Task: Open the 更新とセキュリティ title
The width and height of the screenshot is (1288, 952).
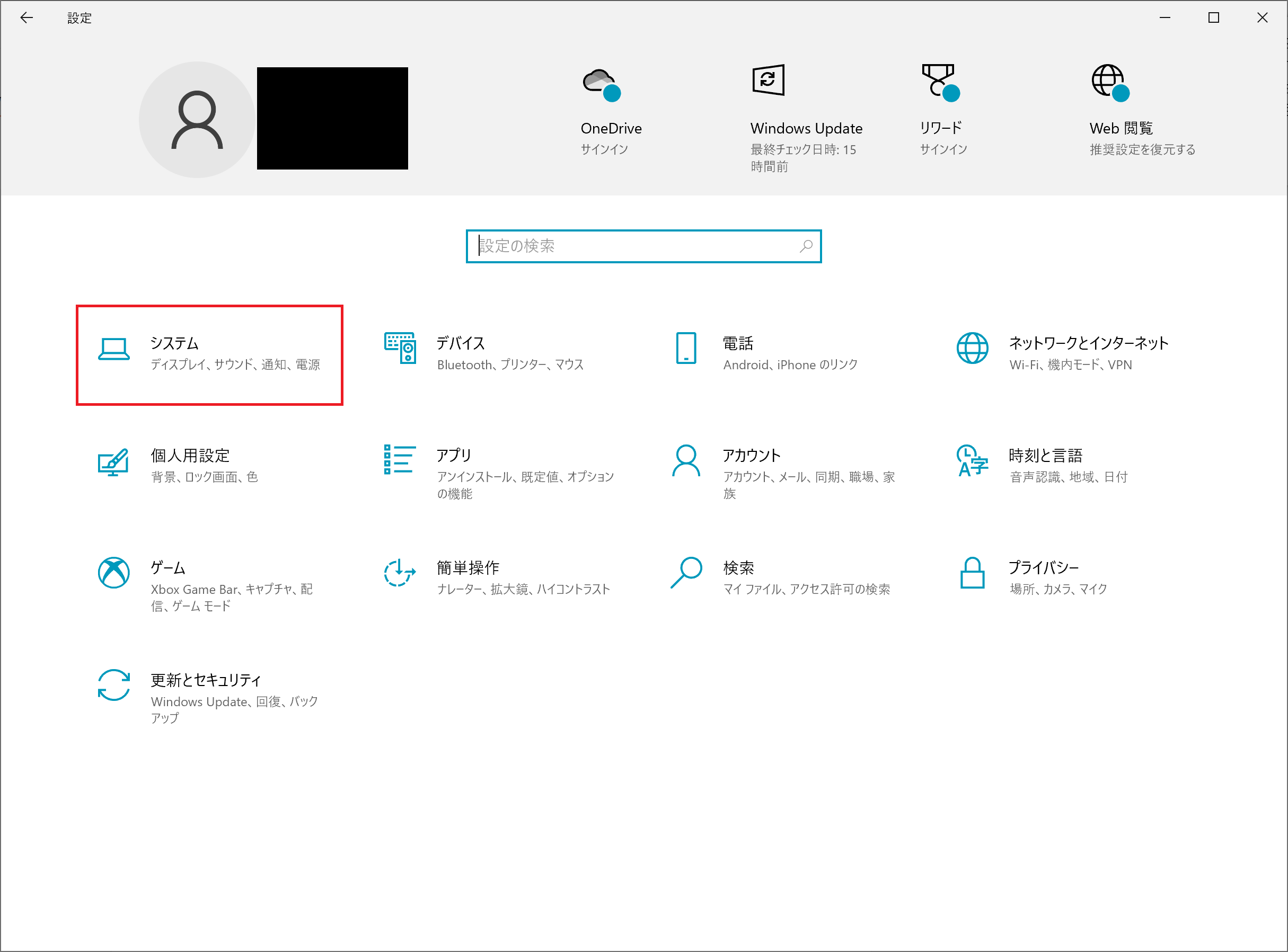Action: point(206,681)
